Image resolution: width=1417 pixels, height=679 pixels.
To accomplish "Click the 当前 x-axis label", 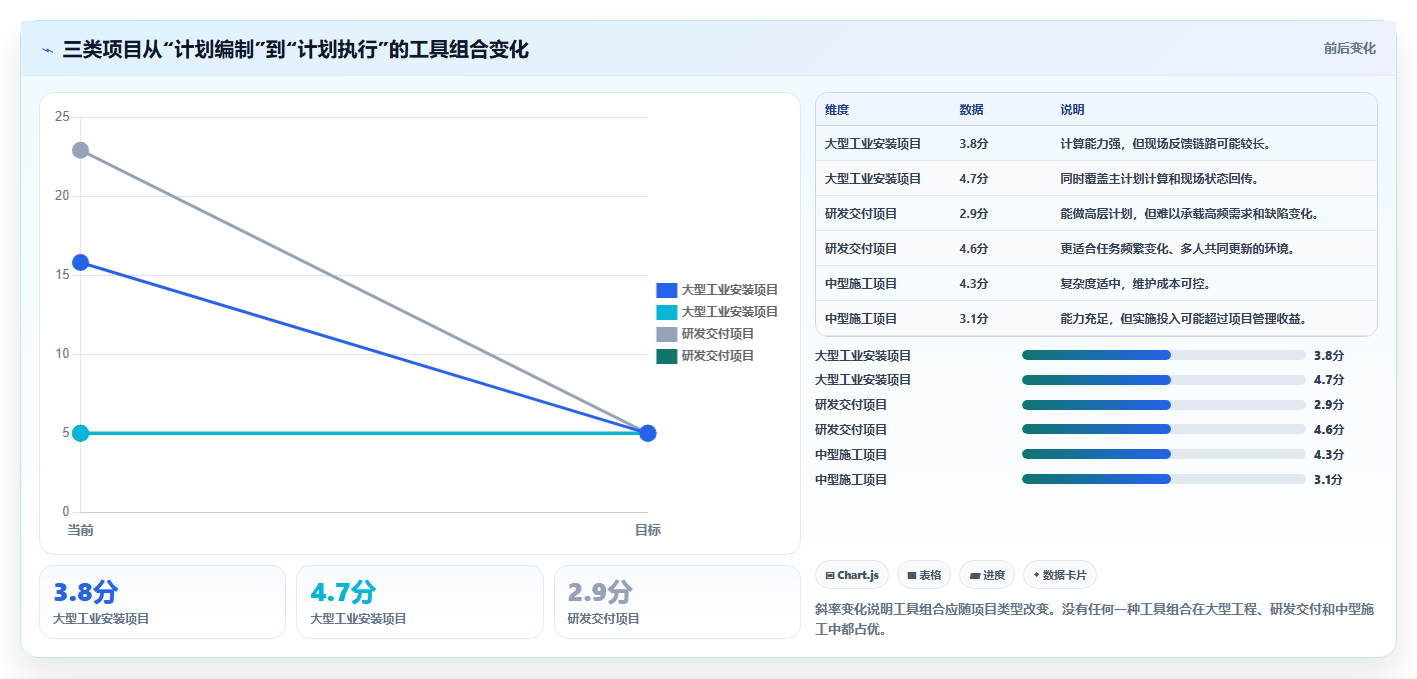I will (81, 530).
